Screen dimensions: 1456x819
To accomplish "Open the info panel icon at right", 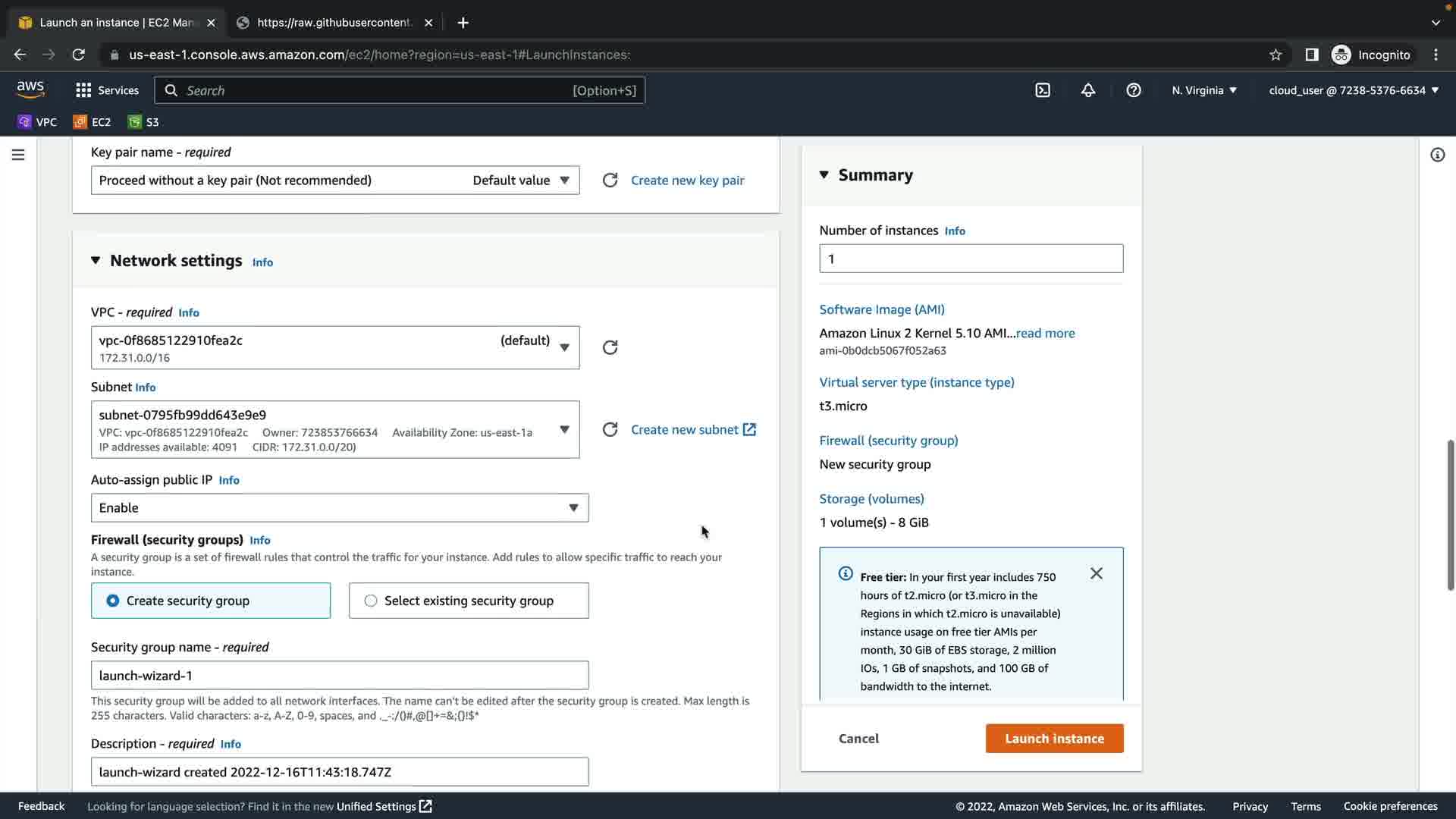I will [1437, 155].
